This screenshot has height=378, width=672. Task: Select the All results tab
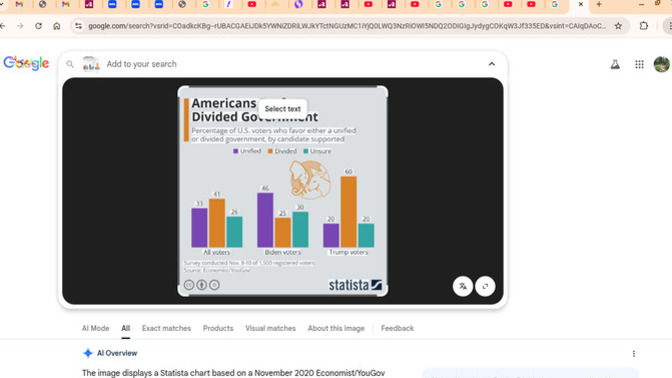pos(125,328)
